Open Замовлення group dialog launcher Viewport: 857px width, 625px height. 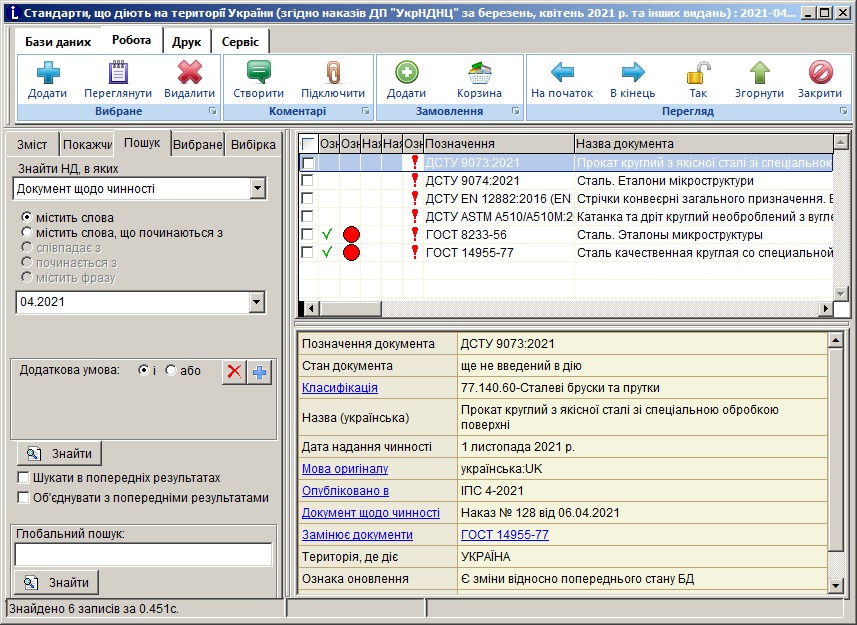pyautogui.click(x=515, y=111)
